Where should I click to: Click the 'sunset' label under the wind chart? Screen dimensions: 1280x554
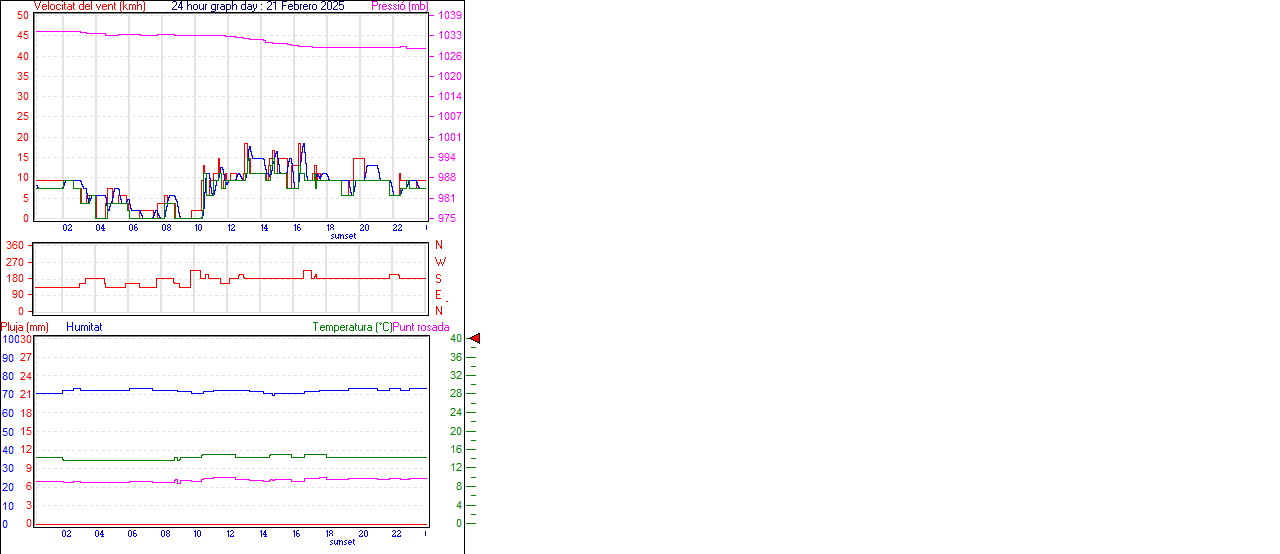click(x=343, y=236)
